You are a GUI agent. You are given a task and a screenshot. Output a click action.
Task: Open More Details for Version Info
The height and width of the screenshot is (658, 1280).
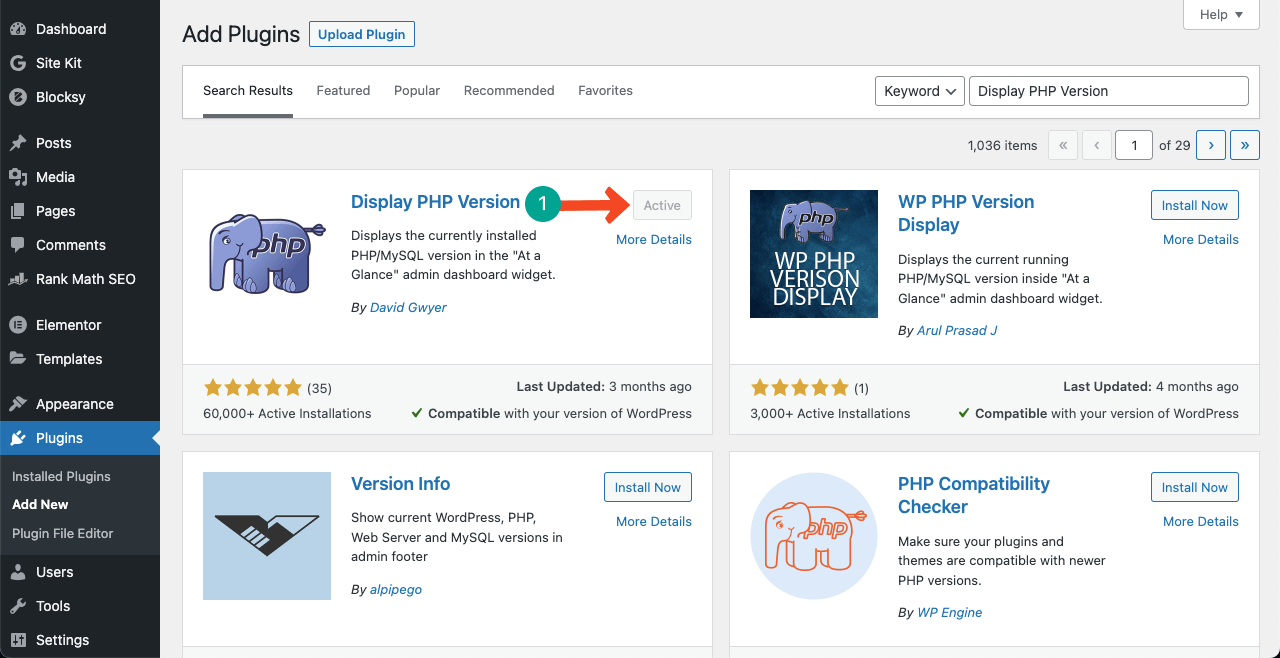point(653,521)
